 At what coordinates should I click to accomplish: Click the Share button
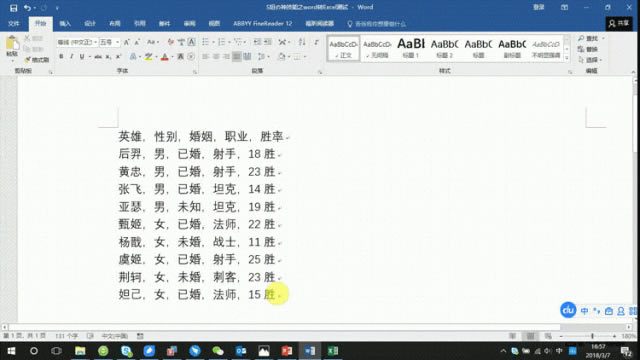click(x=619, y=24)
